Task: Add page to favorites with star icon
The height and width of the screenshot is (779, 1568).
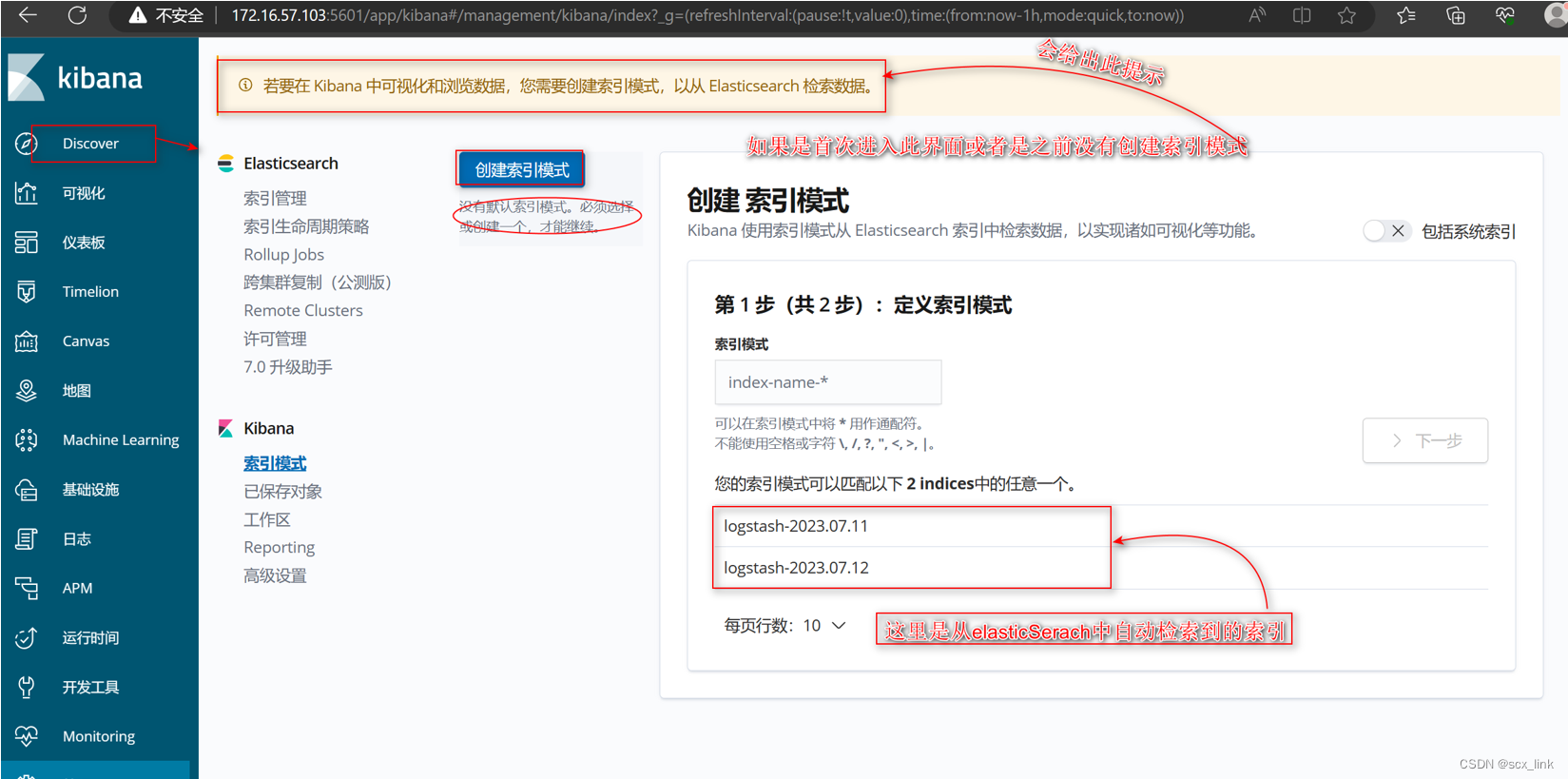Action: pyautogui.click(x=1346, y=15)
